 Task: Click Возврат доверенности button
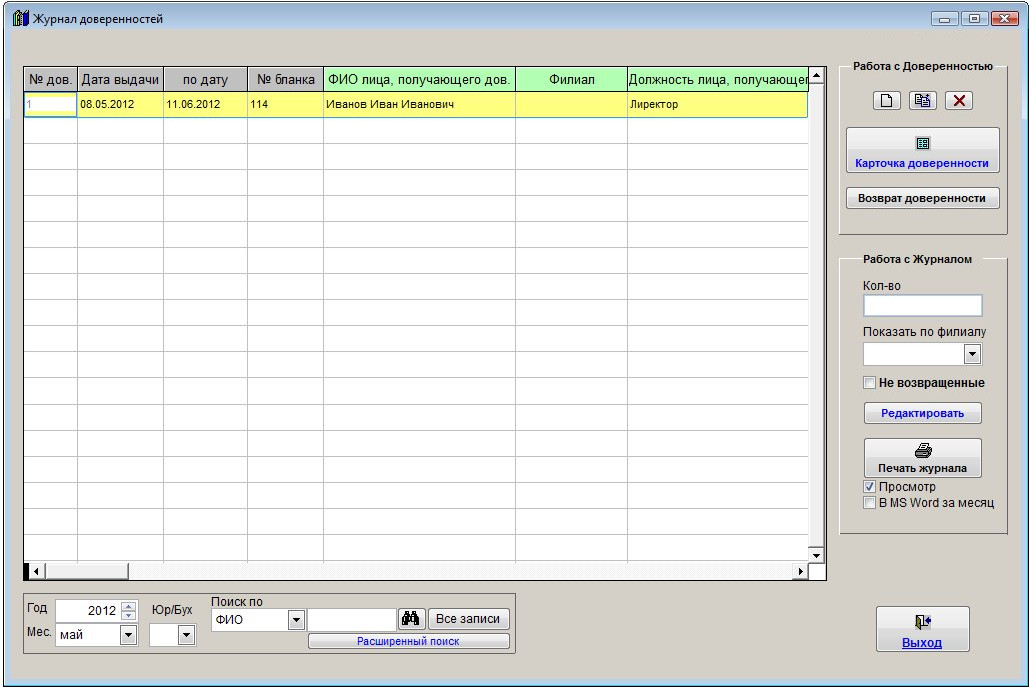[x=923, y=198]
